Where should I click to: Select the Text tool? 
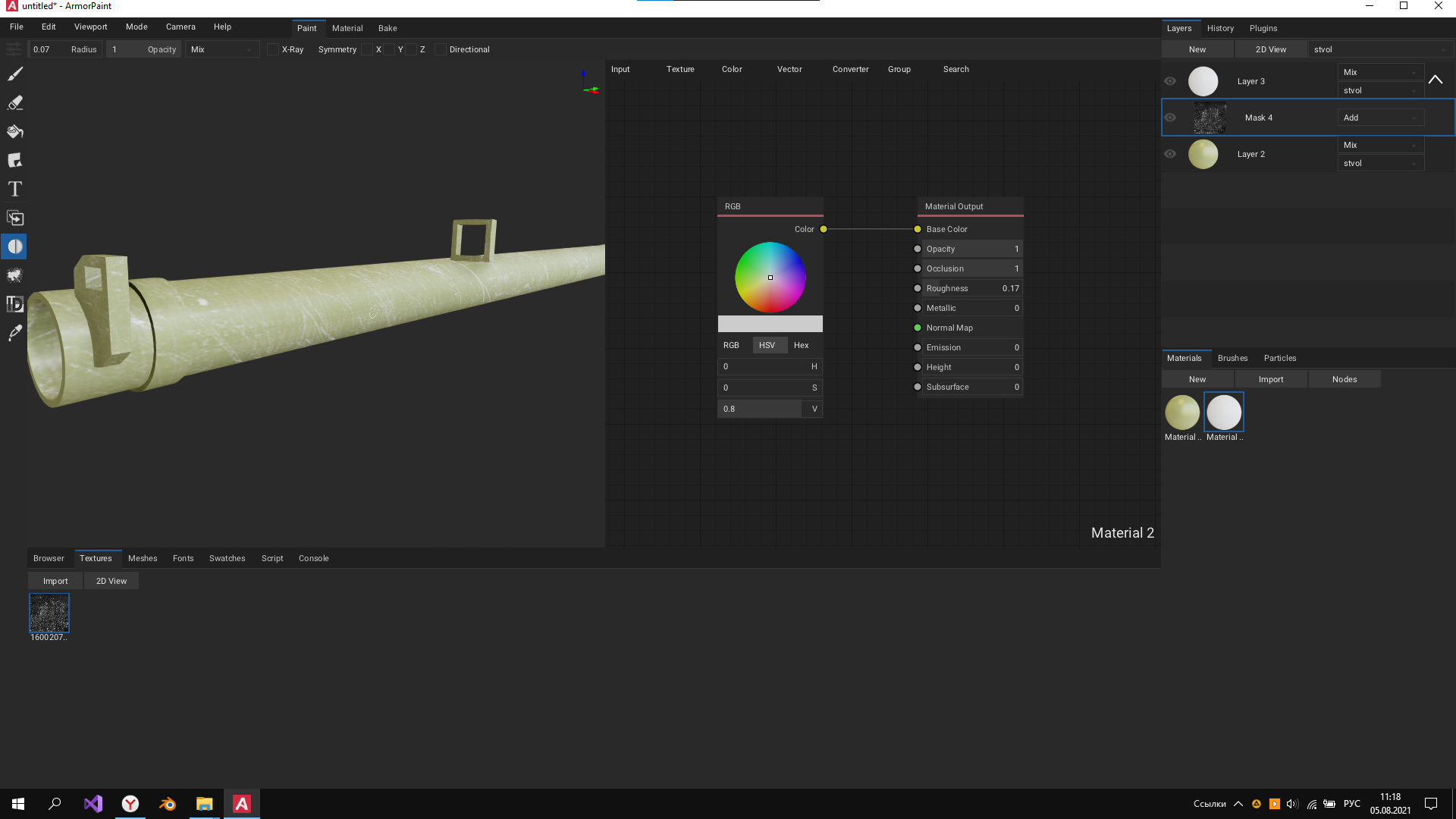point(15,189)
